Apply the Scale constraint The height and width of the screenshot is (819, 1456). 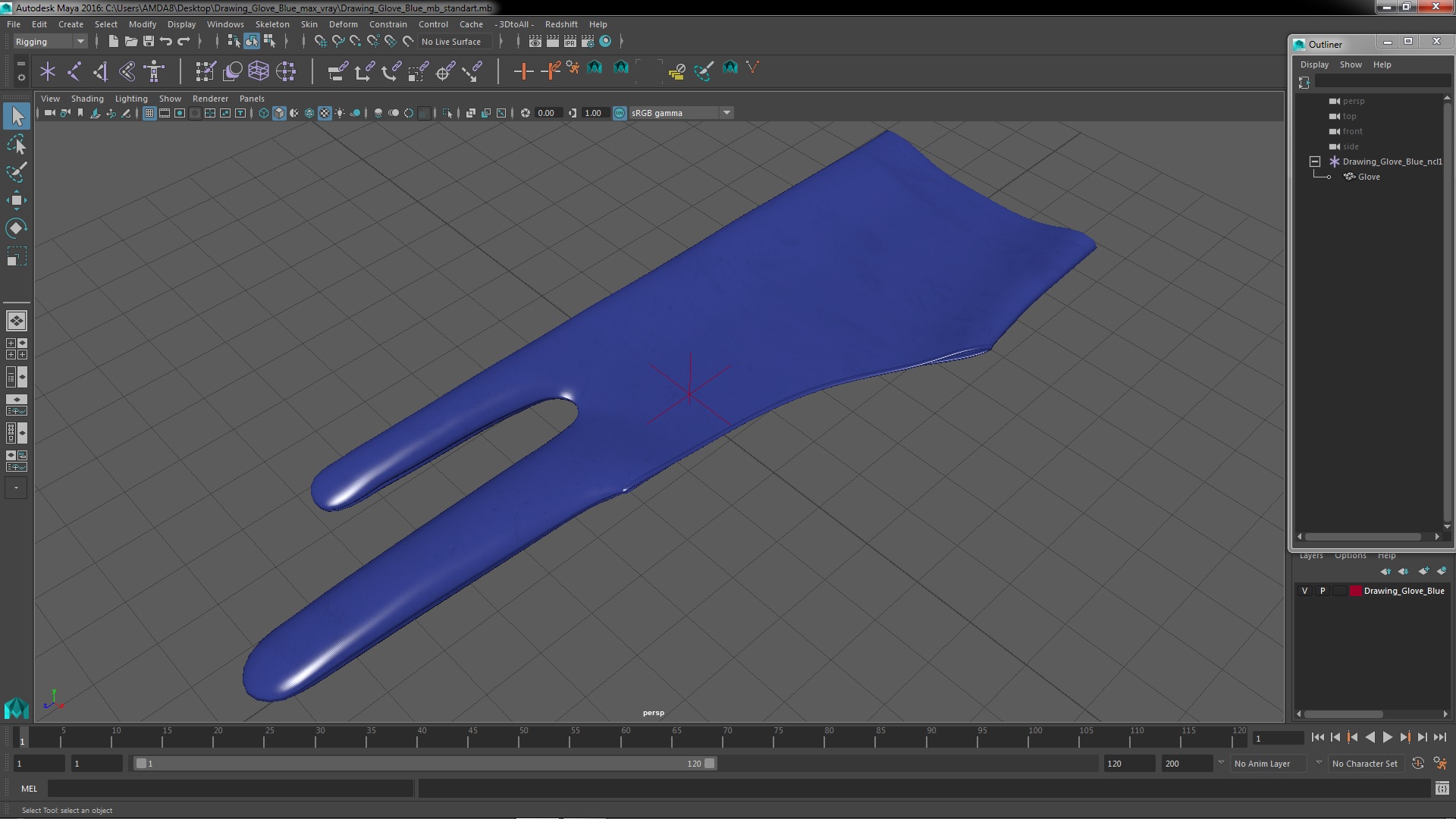(418, 72)
